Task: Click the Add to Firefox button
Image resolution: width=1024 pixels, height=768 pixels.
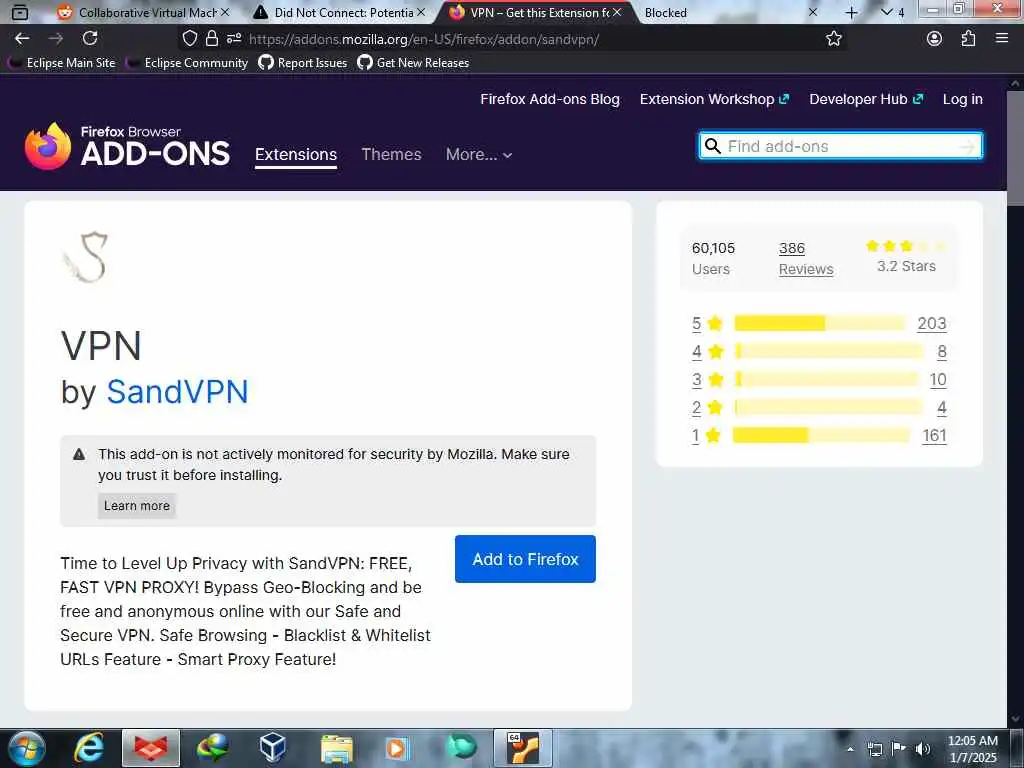Action: point(525,559)
